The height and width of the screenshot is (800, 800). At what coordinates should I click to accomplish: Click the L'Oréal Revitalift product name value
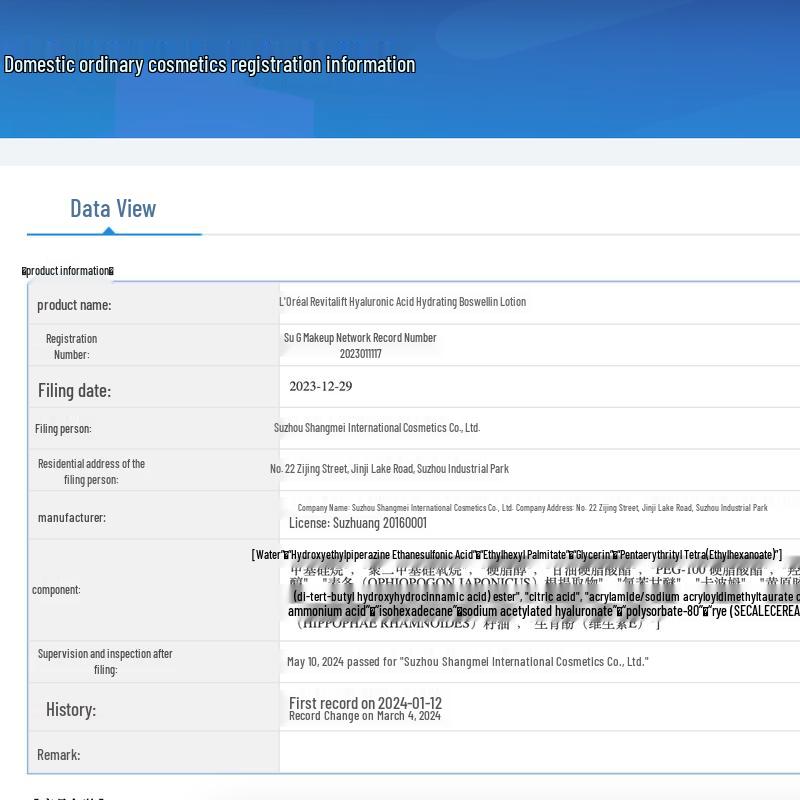pos(402,302)
